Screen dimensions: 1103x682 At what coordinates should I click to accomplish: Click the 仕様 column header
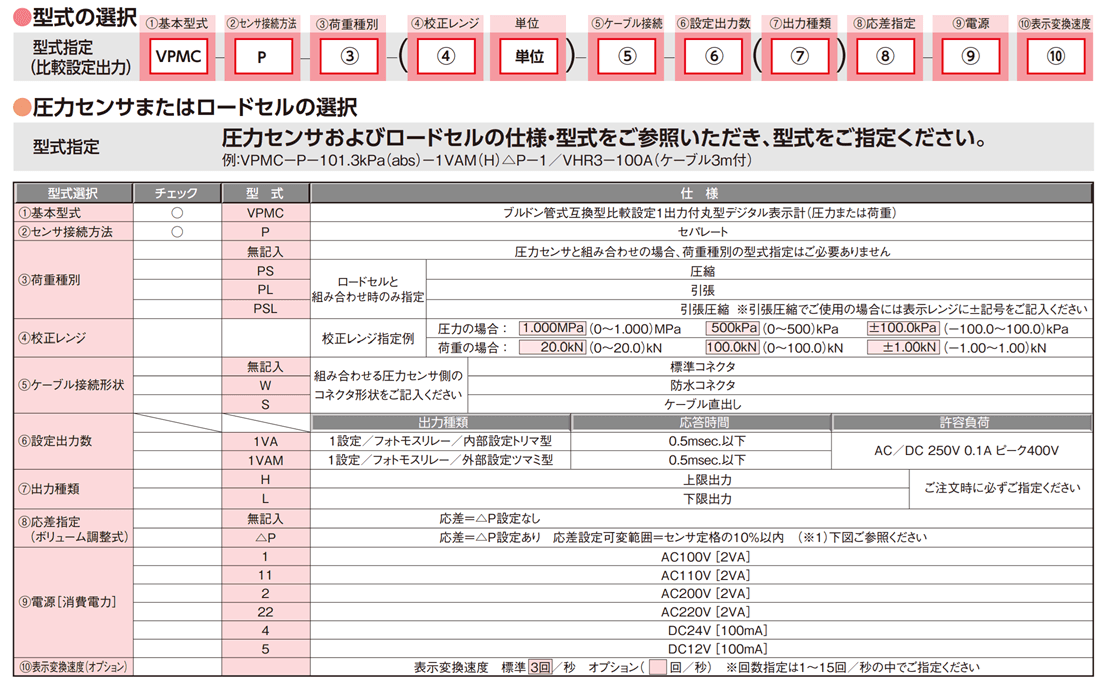tap(701, 193)
